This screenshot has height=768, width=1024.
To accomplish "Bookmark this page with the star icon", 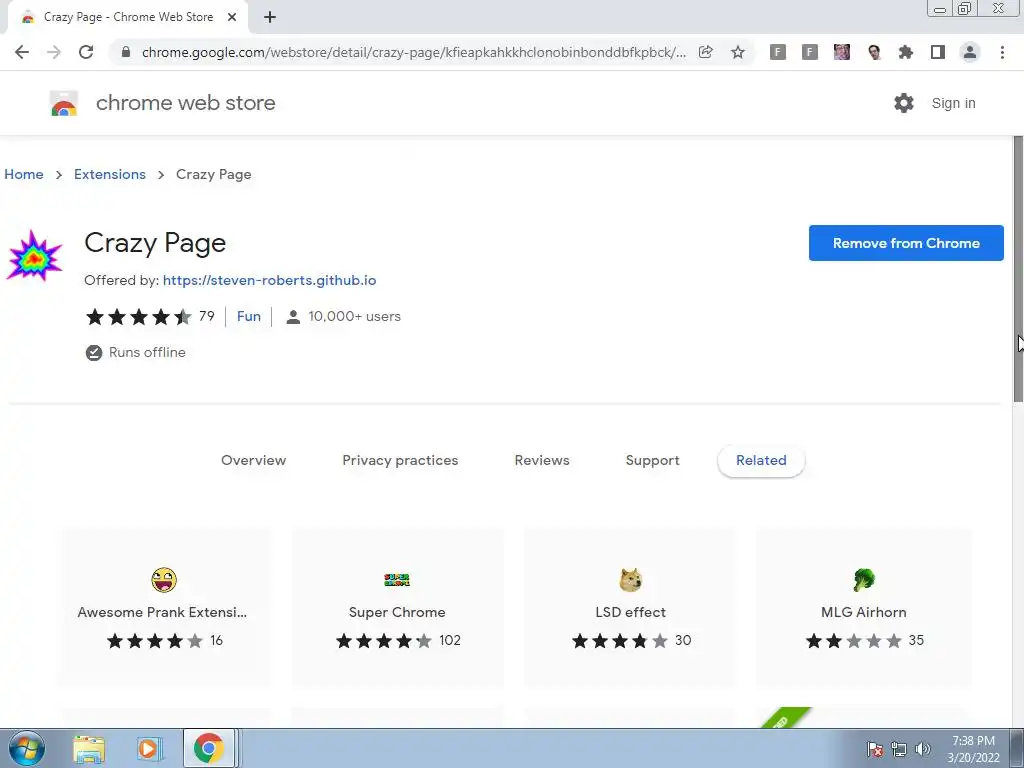I will [x=737, y=52].
